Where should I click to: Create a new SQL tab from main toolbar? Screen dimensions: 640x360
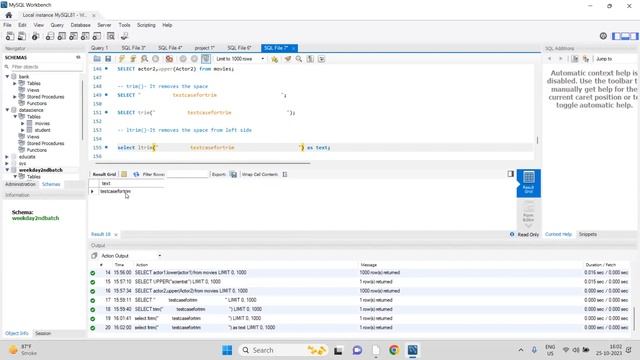[x=10, y=36]
